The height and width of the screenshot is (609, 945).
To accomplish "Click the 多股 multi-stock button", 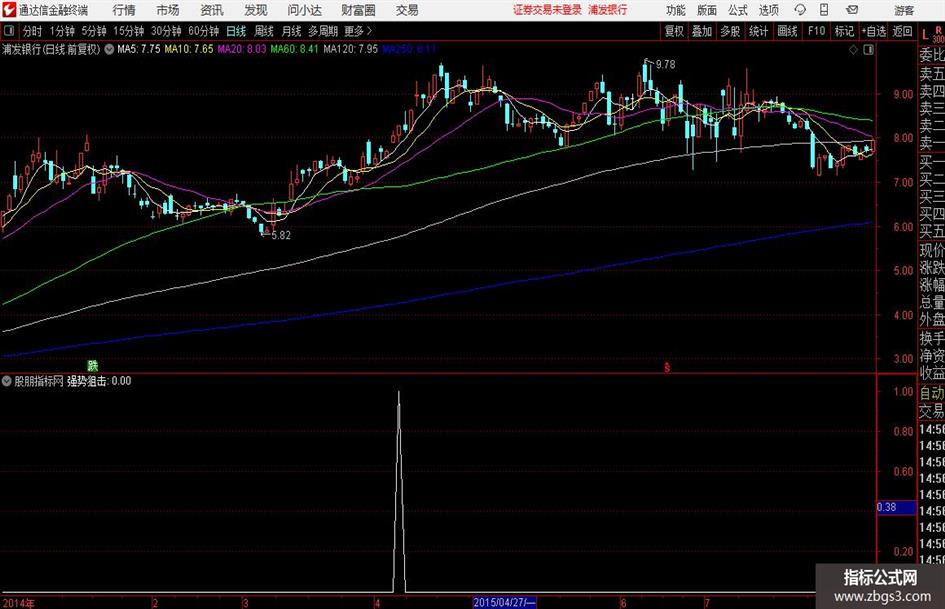I will tap(730, 31).
